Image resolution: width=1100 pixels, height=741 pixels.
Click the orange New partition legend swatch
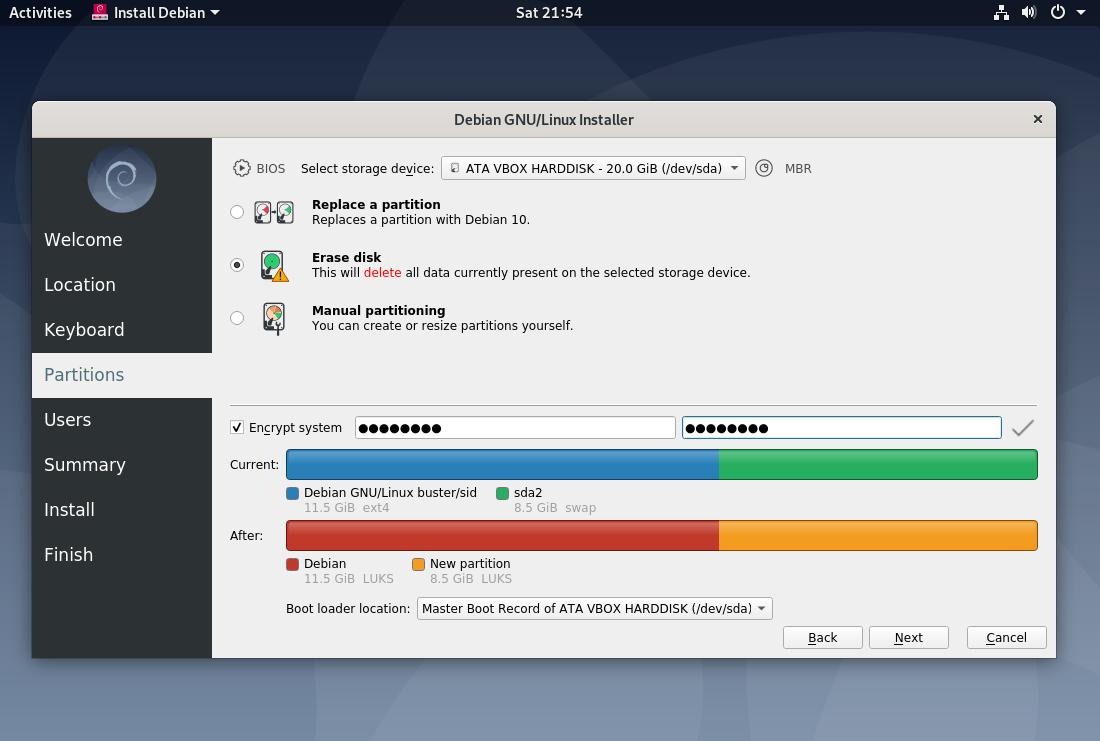tap(418, 564)
